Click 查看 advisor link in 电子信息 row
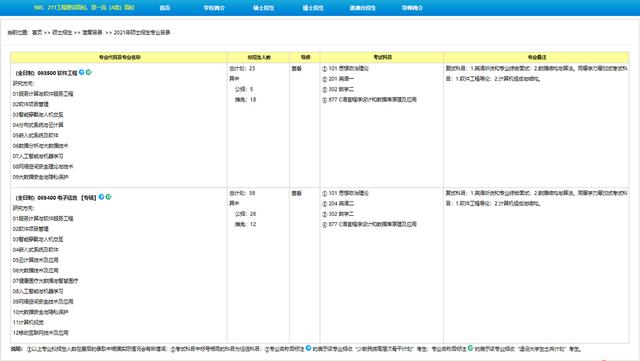This screenshot has width=640, height=361. pos(297,193)
